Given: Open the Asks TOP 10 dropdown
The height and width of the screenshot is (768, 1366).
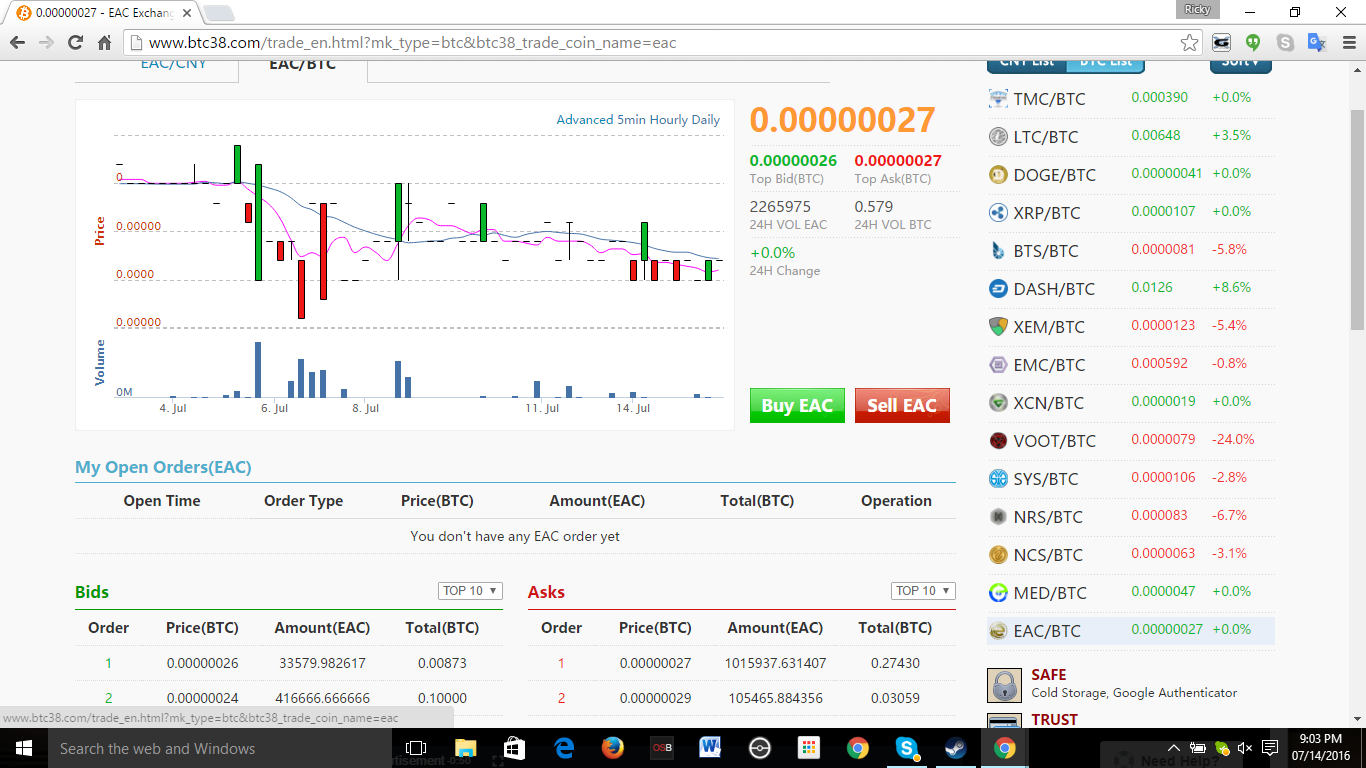Looking at the screenshot, I should 923,591.
